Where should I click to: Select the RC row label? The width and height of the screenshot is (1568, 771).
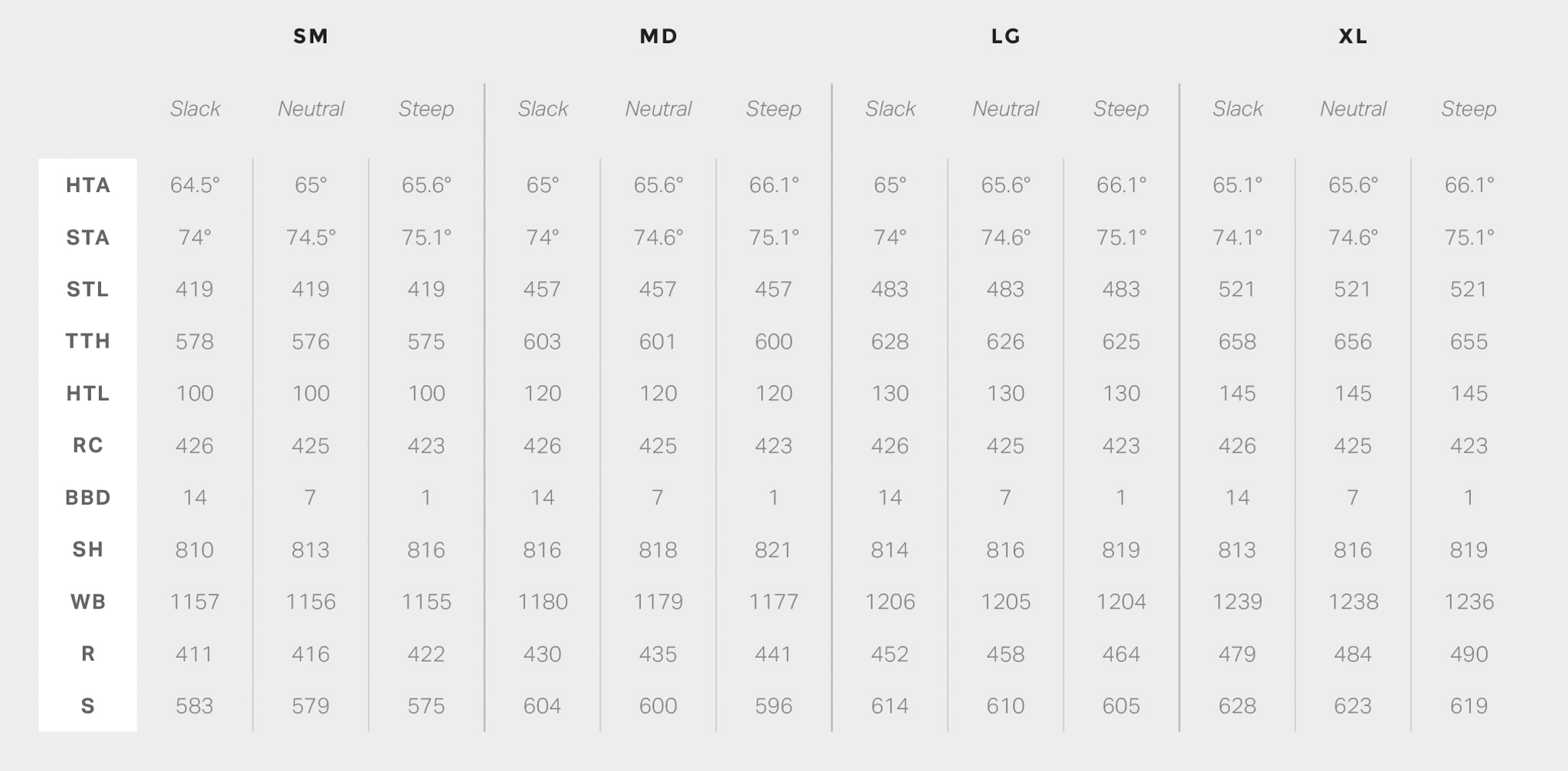(88, 446)
